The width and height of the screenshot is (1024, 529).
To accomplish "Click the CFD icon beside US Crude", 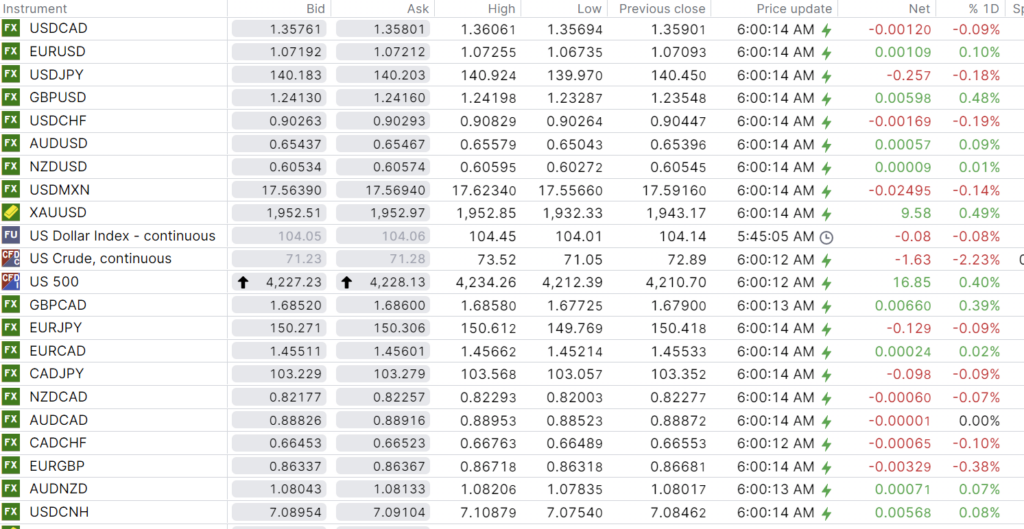I will point(11,259).
